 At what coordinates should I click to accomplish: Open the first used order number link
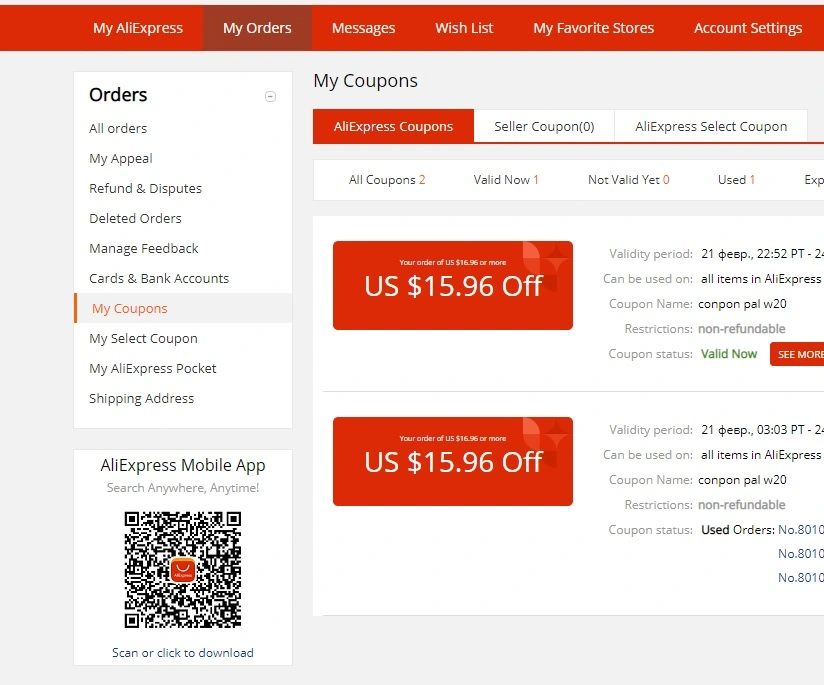[800, 529]
